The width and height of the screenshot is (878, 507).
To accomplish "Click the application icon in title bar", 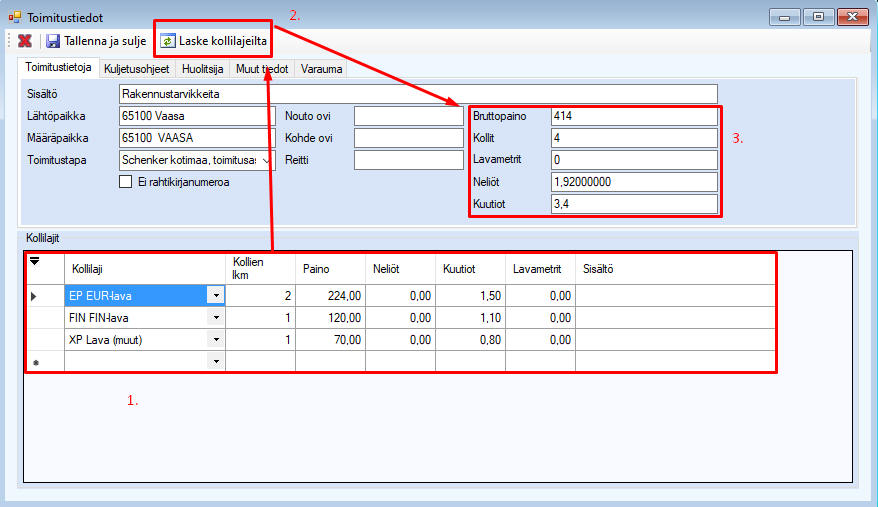I will tap(13, 17).
